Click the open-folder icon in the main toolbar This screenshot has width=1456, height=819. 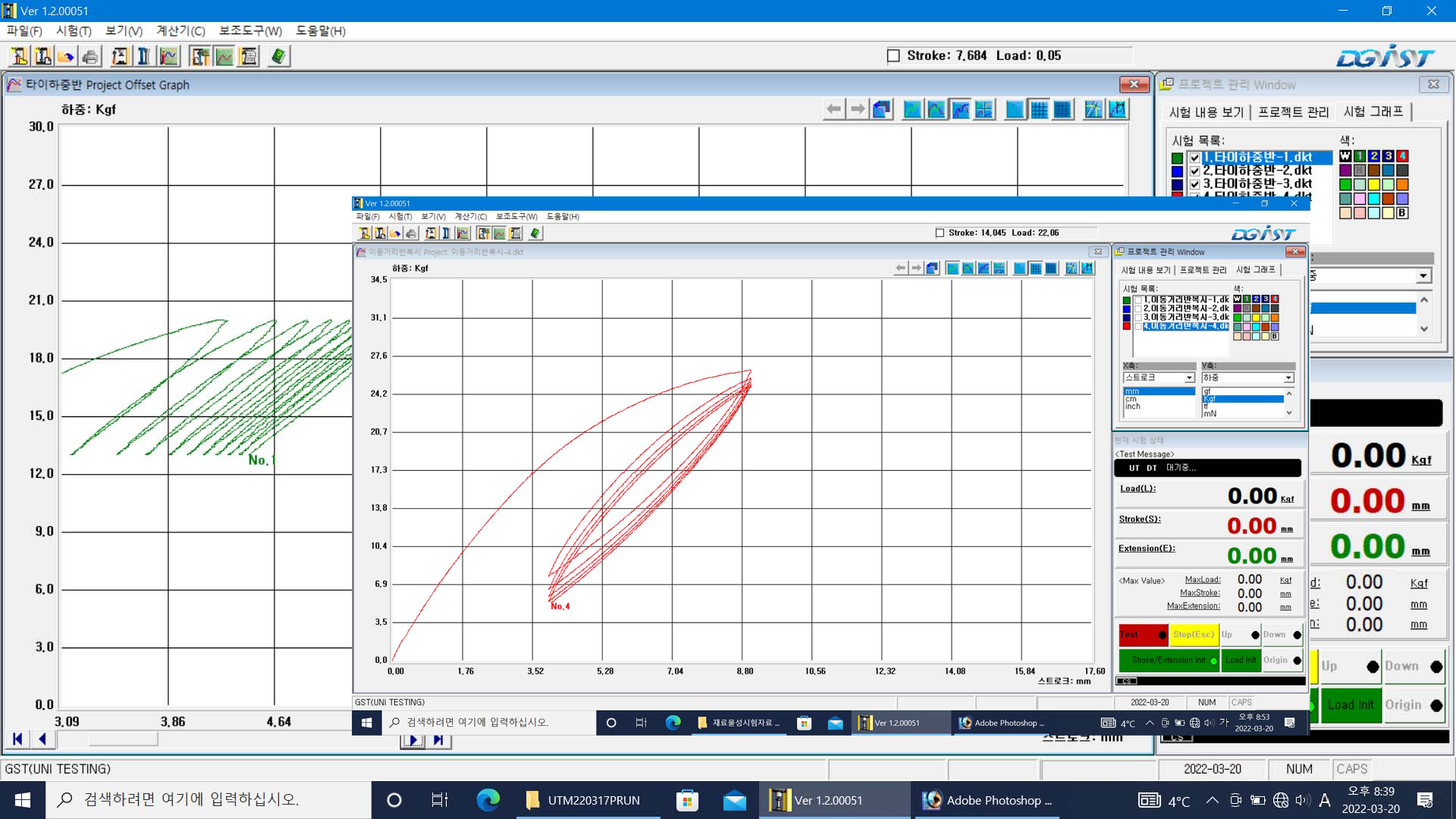pyautogui.click(x=66, y=56)
